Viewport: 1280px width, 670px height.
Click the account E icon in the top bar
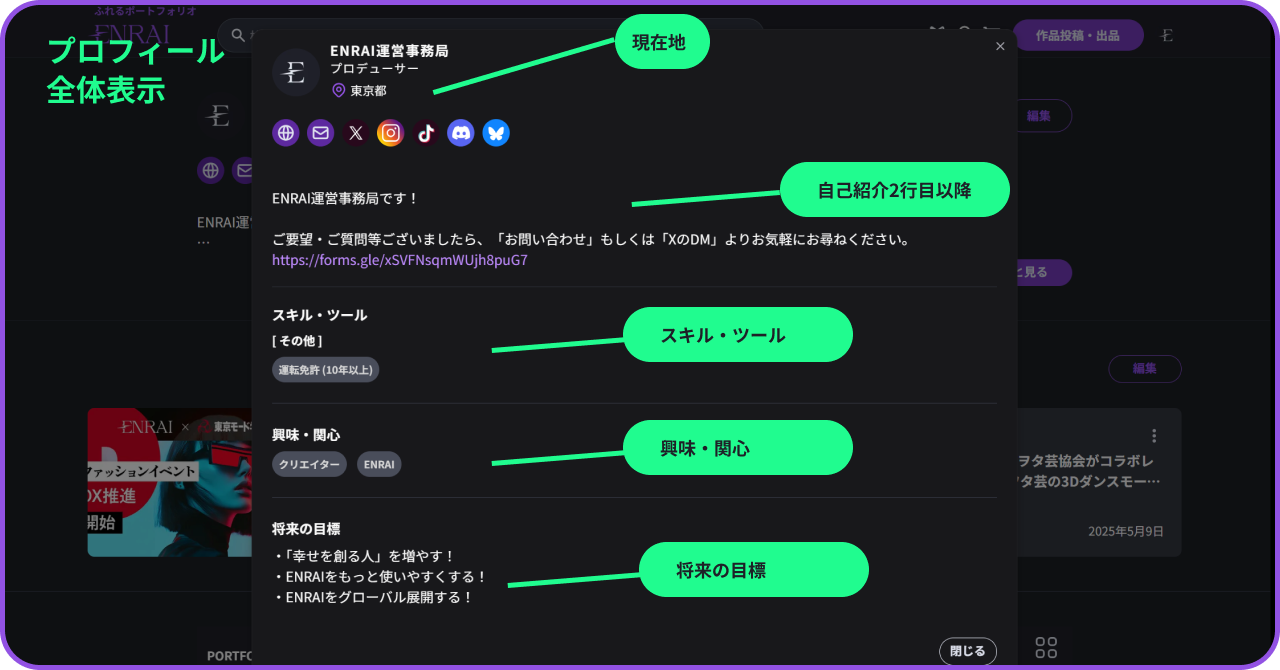pyautogui.click(x=1166, y=35)
